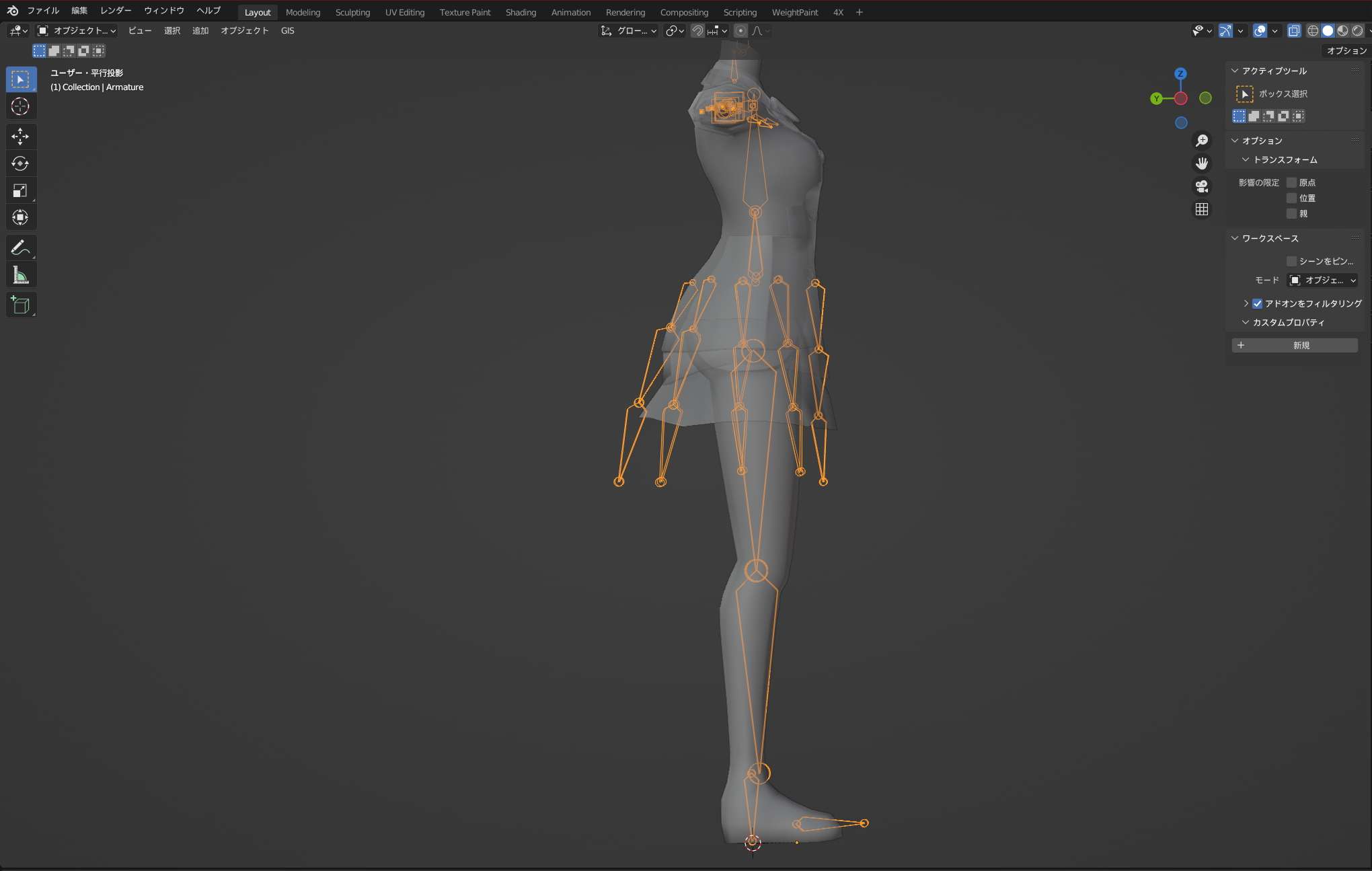The image size is (1372, 871).
Task: Select the Transform tool
Action: click(21, 217)
